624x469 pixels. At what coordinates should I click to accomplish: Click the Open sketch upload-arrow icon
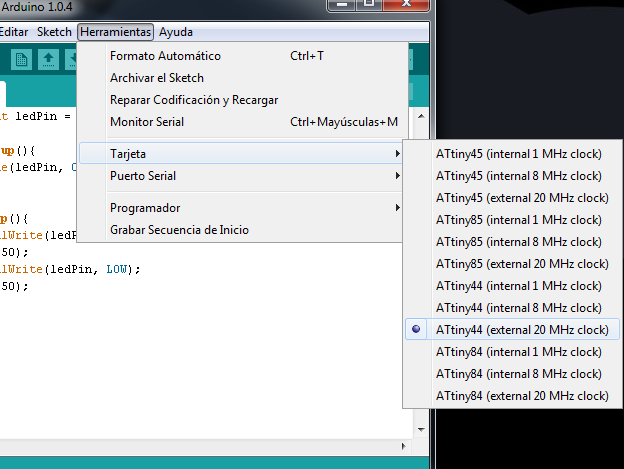pyautogui.click(x=49, y=60)
